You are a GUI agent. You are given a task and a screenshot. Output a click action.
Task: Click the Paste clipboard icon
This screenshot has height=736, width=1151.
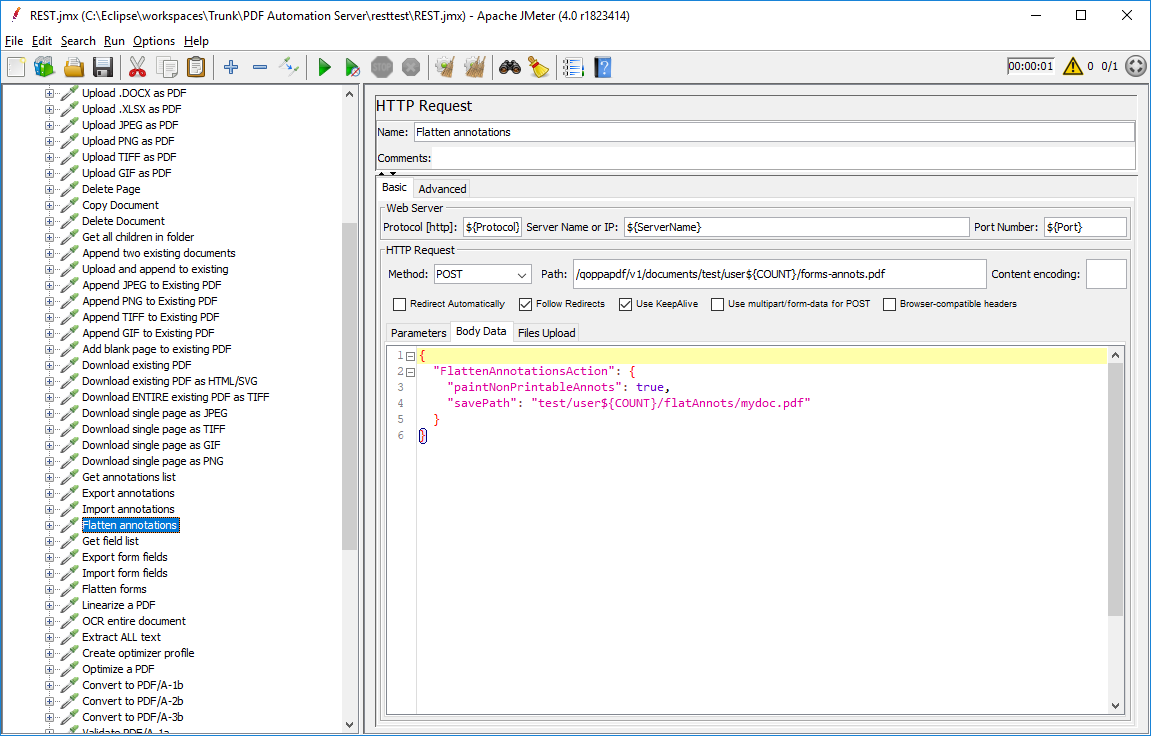pyautogui.click(x=196, y=68)
